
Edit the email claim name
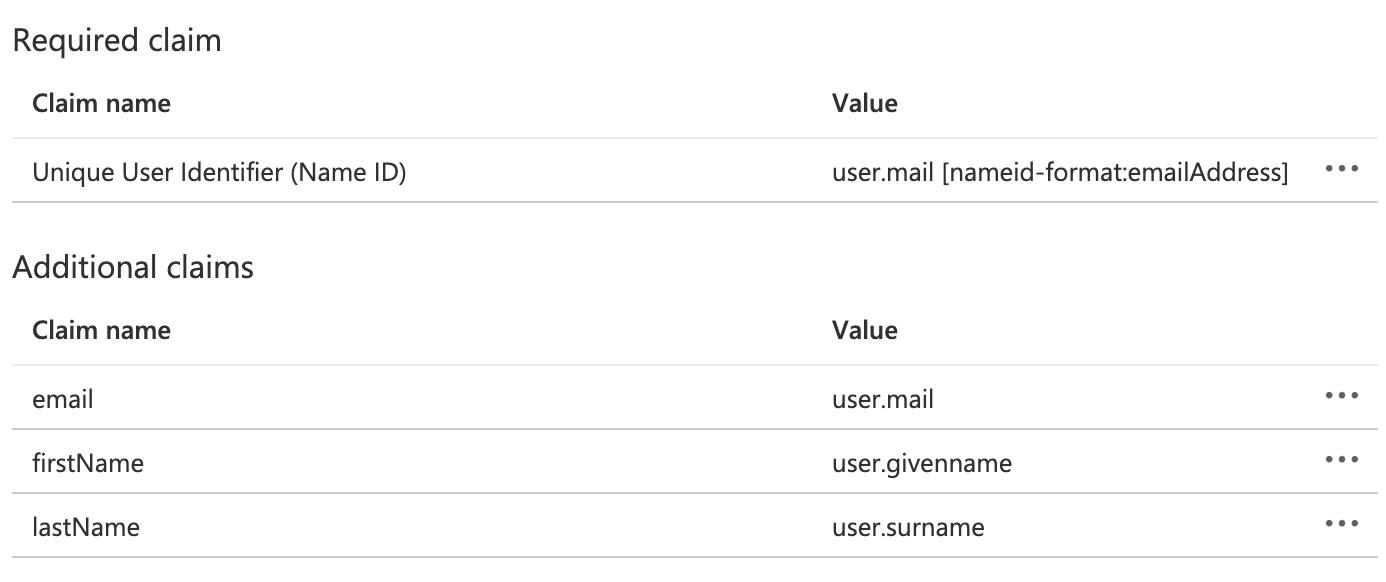(x=62, y=399)
